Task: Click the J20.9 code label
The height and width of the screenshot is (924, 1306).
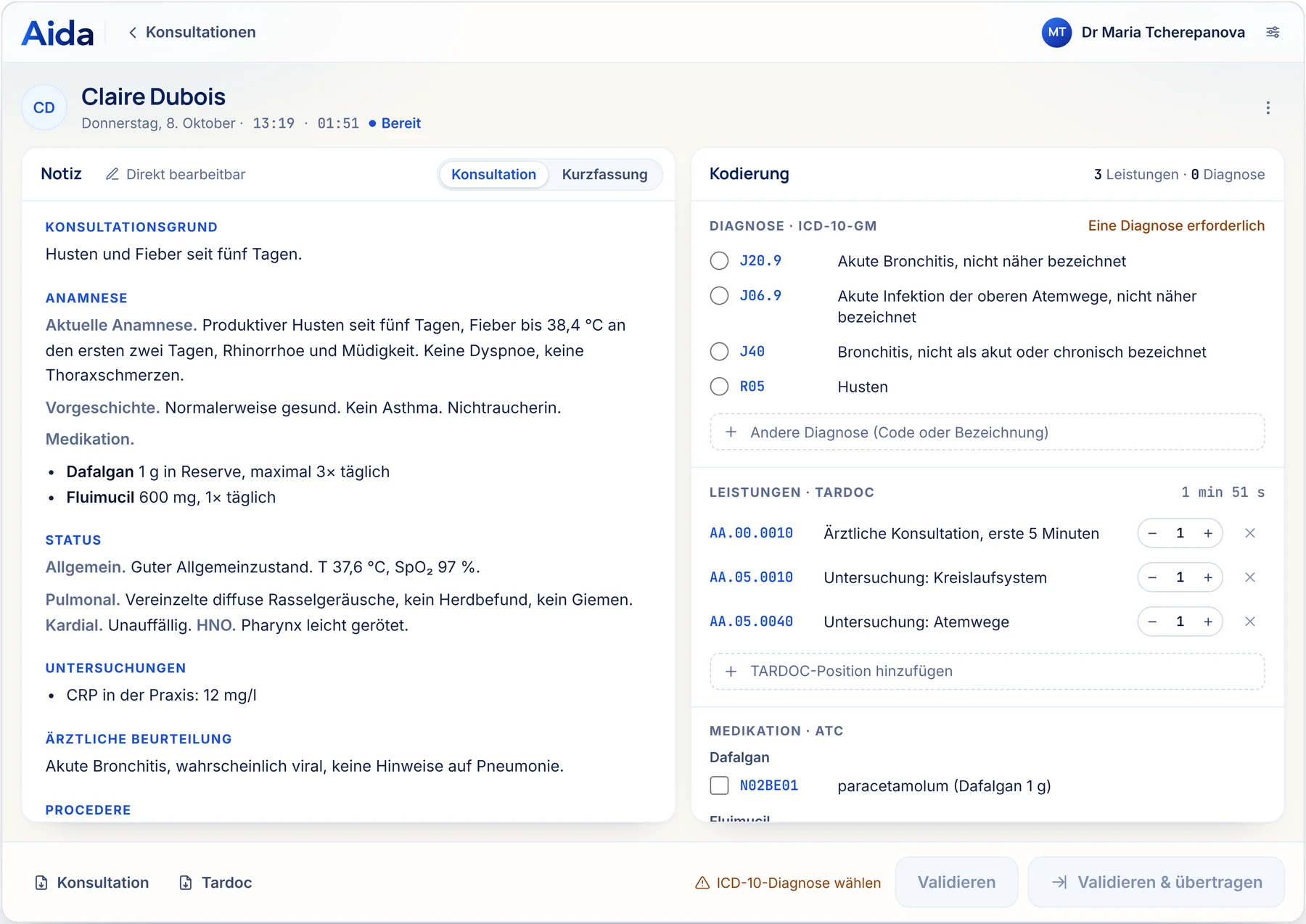Action: [760, 261]
